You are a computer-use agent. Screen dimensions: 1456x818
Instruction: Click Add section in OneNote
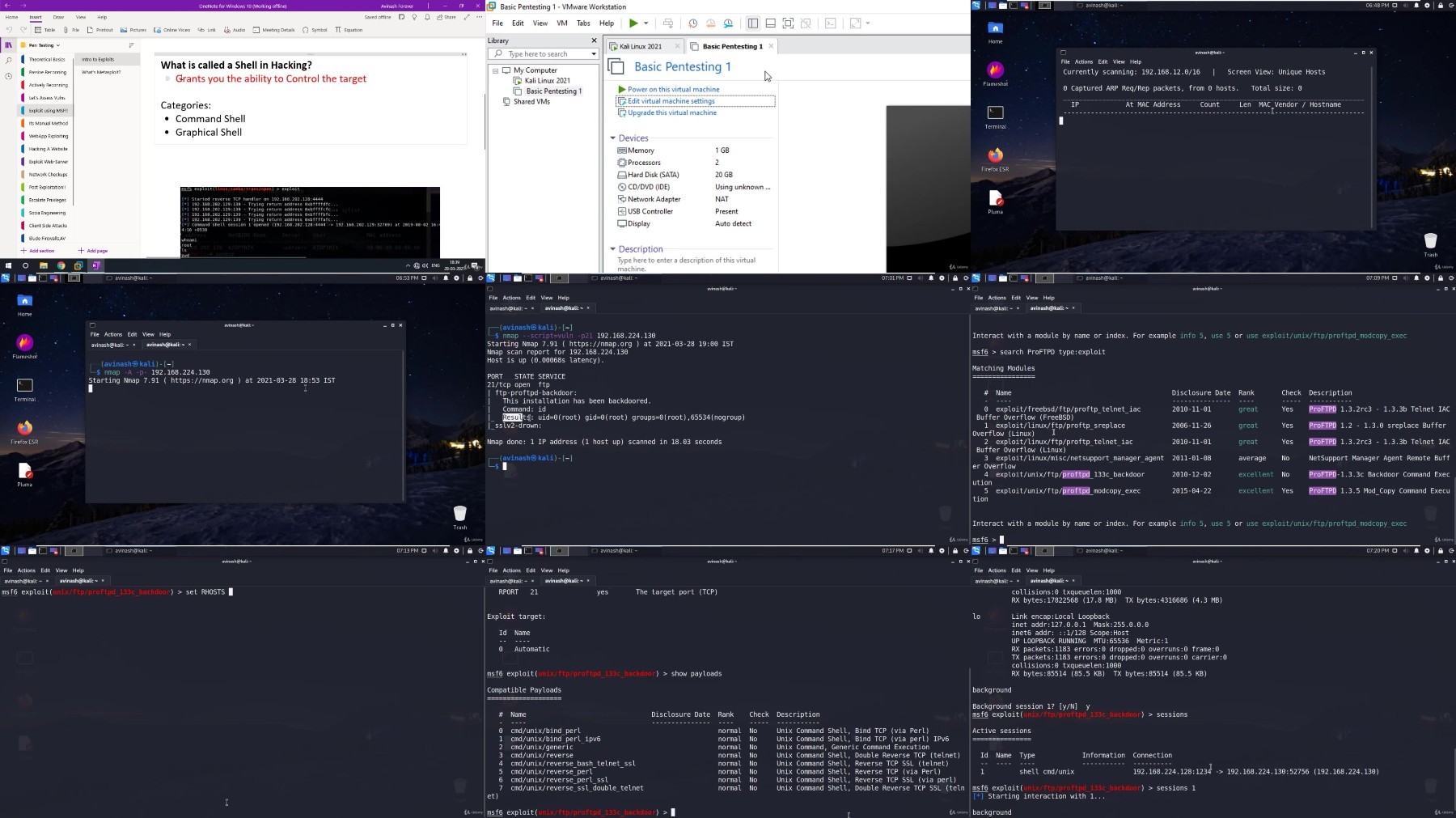pos(37,251)
